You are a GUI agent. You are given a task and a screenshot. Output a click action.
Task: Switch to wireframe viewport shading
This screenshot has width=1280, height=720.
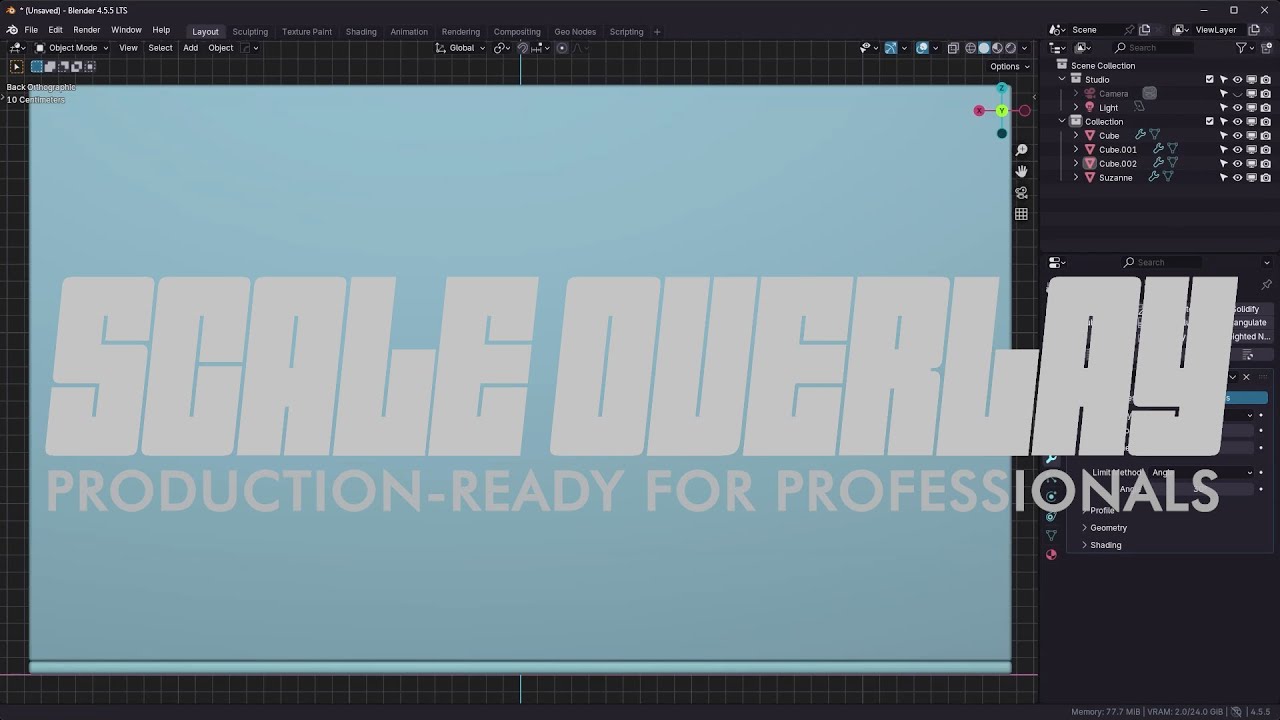tap(970, 48)
